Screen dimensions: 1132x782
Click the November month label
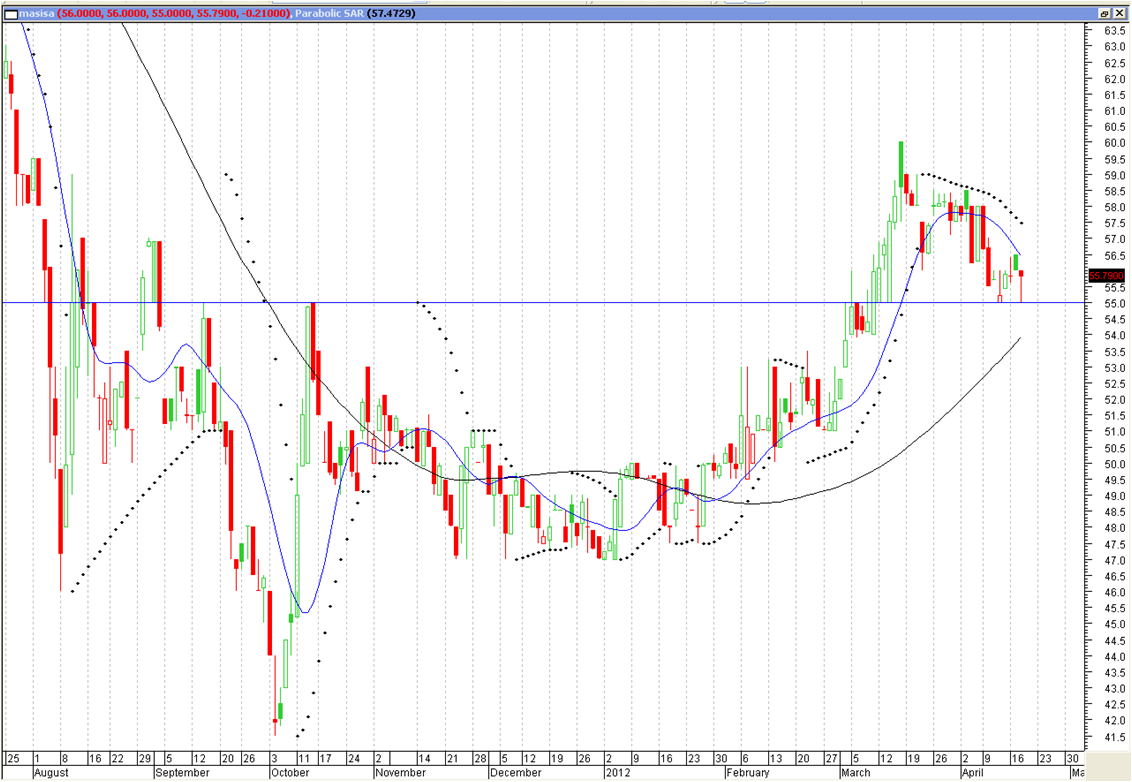(x=401, y=773)
